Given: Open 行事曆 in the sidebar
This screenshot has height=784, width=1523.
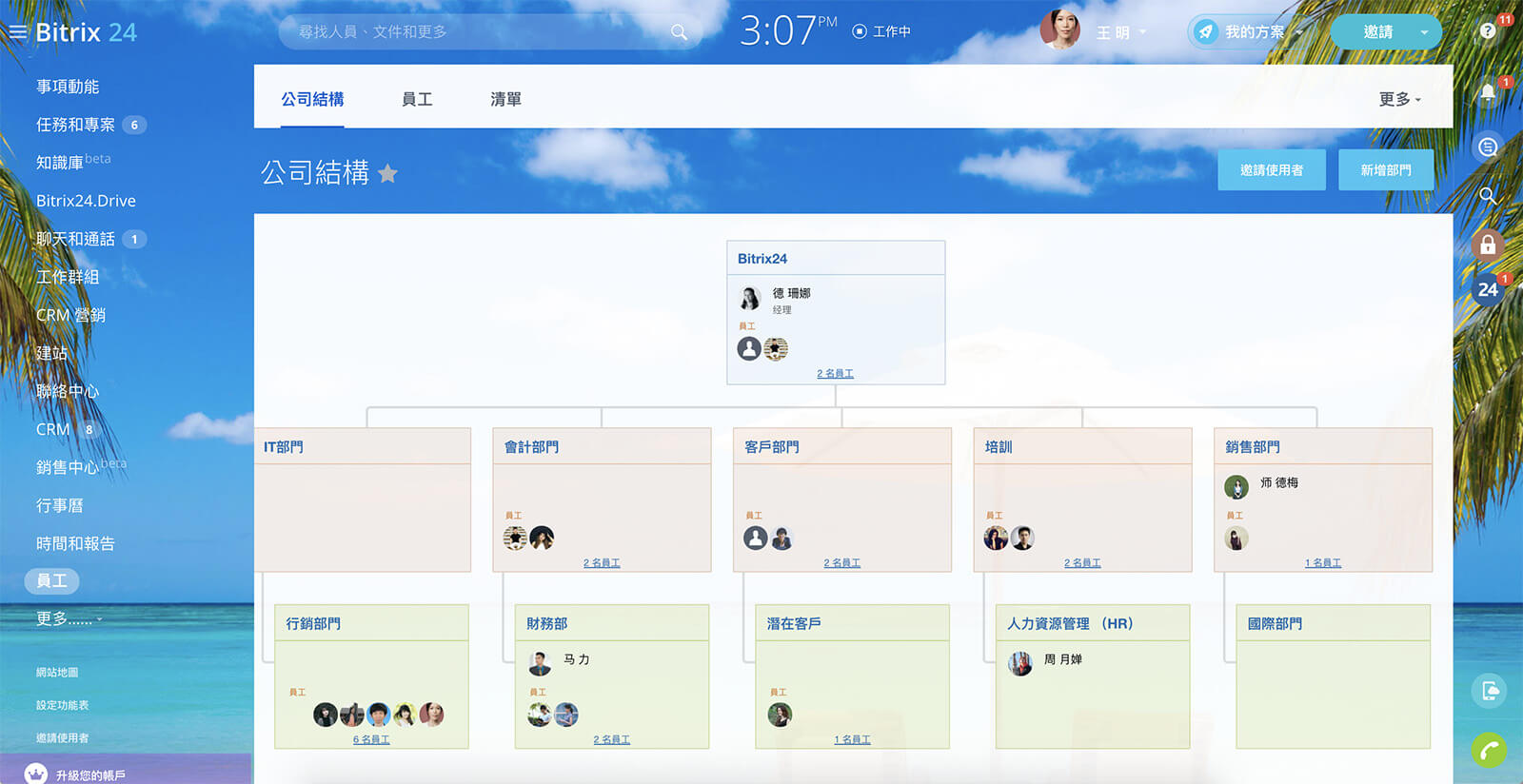Looking at the screenshot, I should 60,505.
